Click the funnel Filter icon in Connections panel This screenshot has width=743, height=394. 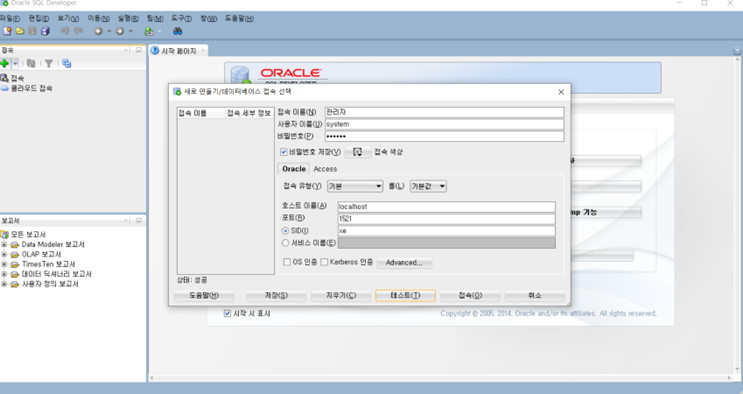(x=48, y=63)
